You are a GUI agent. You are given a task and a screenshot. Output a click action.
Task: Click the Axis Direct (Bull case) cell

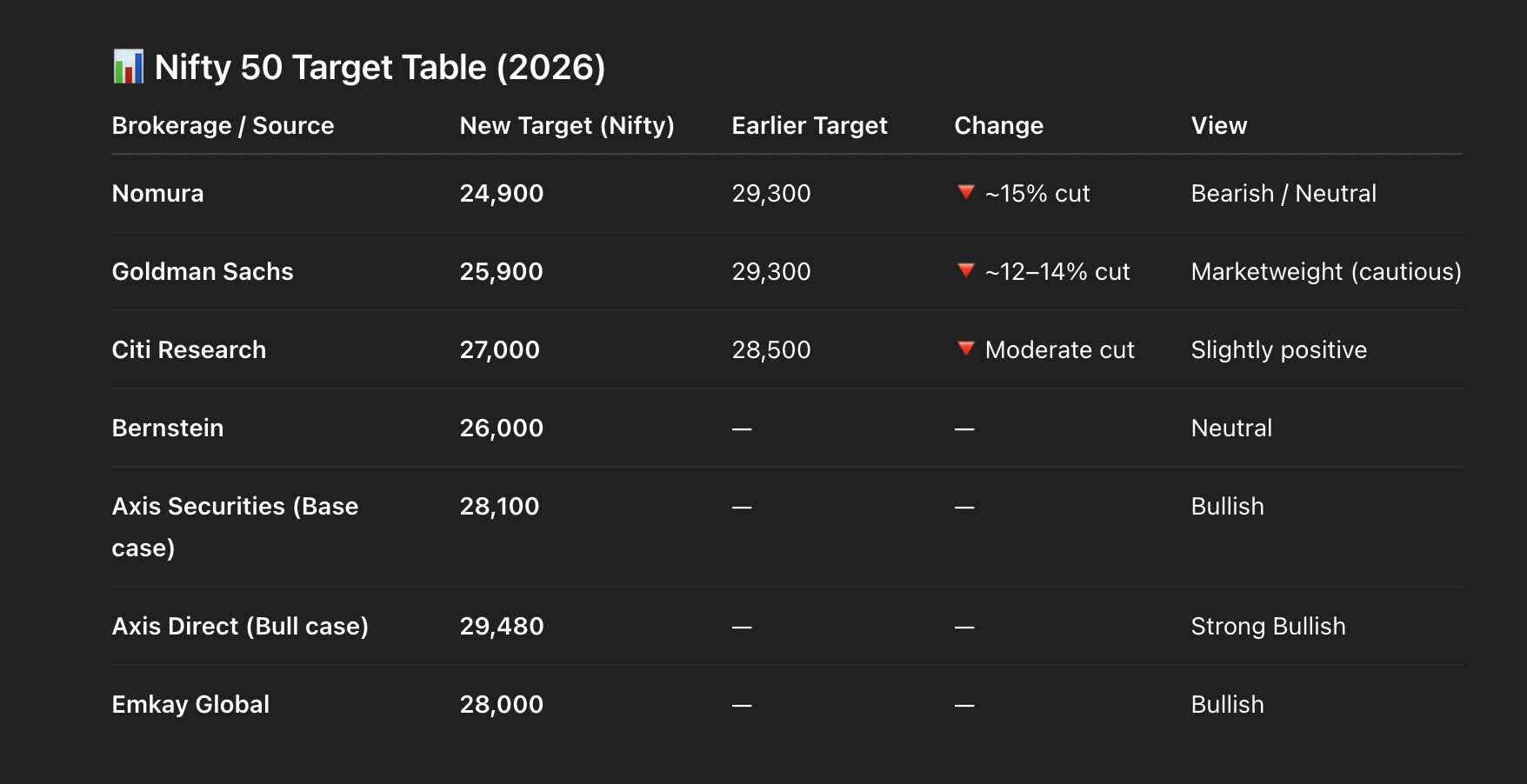click(x=240, y=626)
